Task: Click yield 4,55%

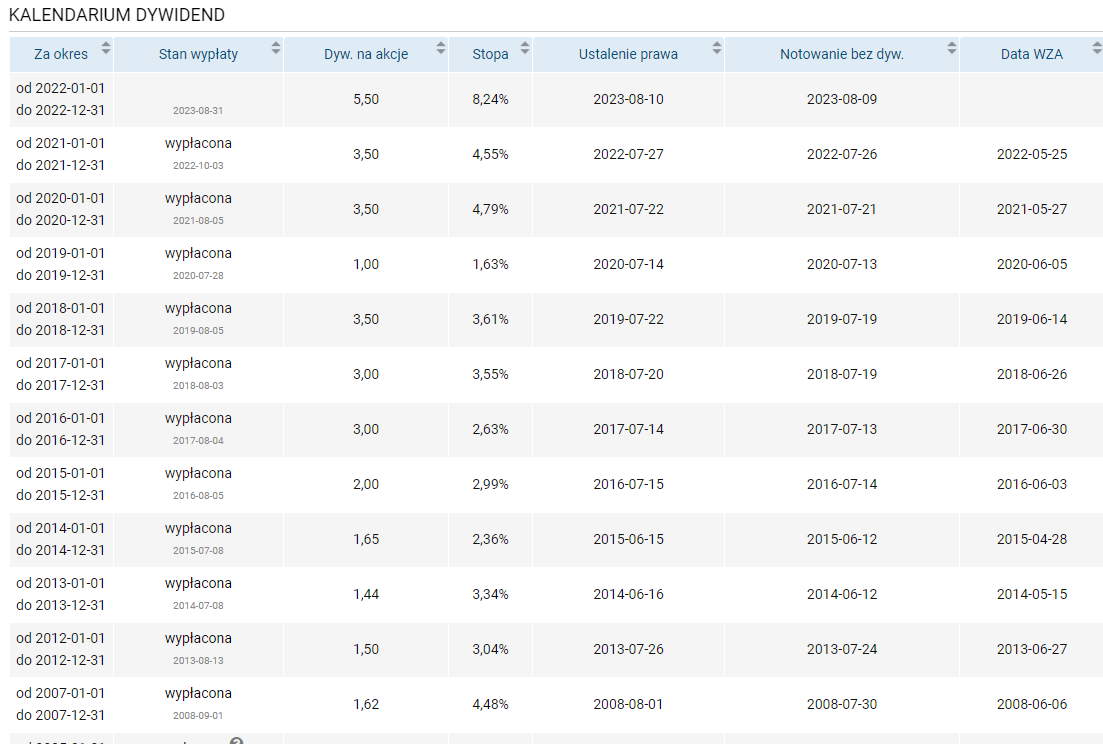Action: 490,154
